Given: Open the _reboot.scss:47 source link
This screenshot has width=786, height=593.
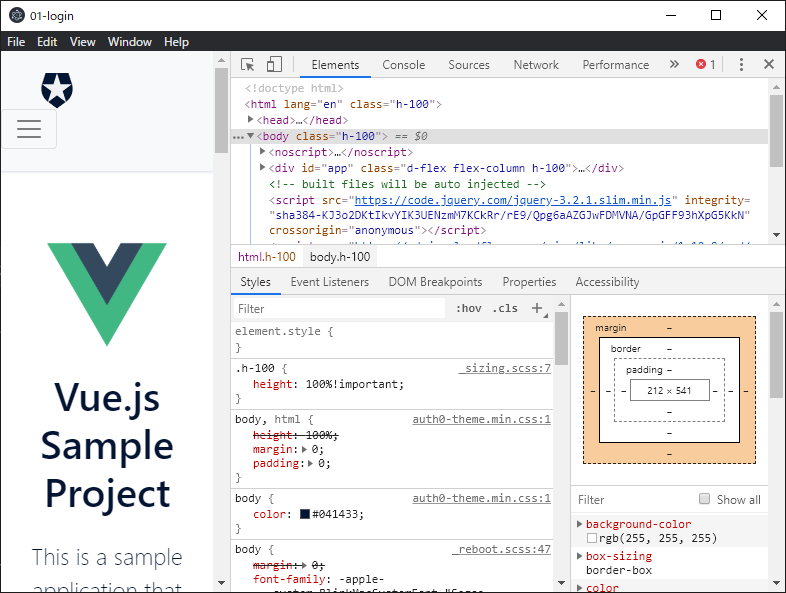Looking at the screenshot, I should pyautogui.click(x=502, y=549).
